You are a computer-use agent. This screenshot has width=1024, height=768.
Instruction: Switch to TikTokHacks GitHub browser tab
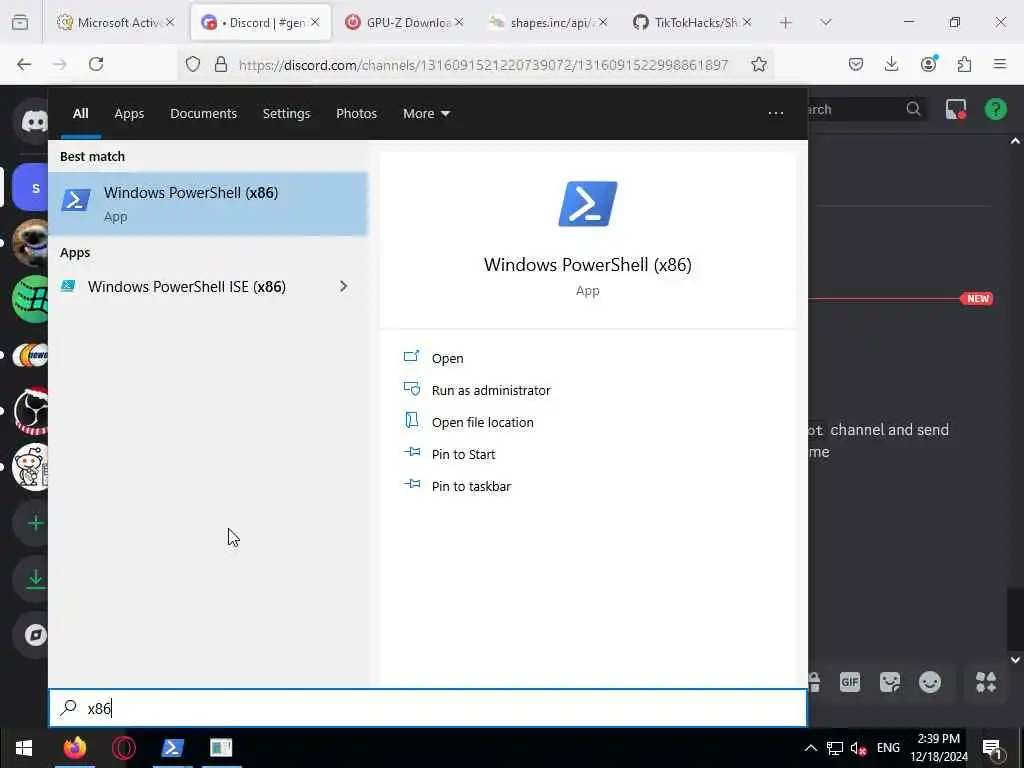[x=692, y=23]
